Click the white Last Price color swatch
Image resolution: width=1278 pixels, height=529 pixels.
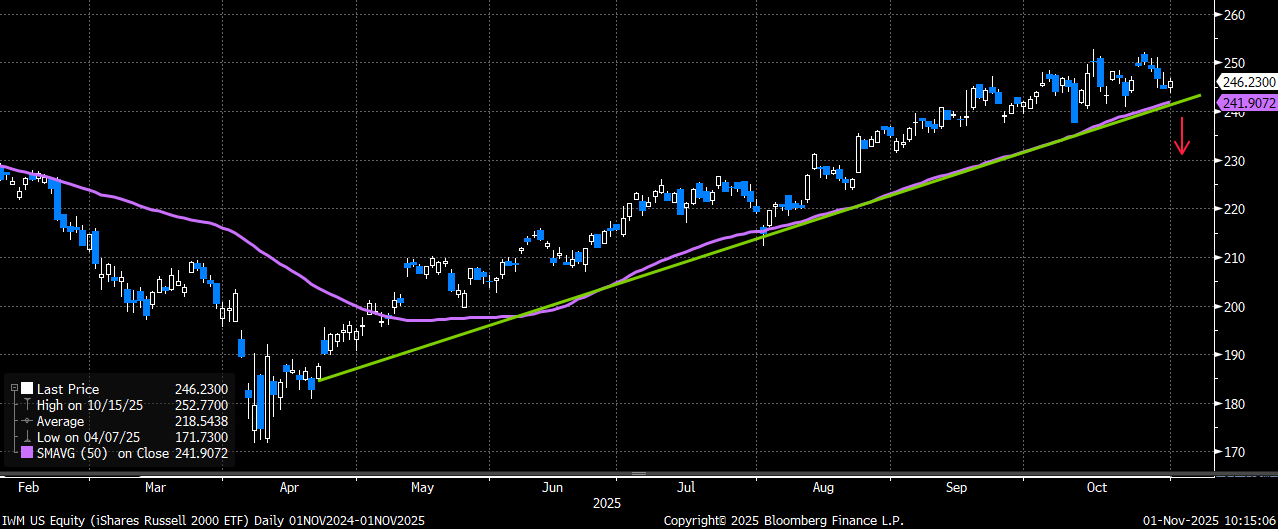pyautogui.click(x=27, y=389)
